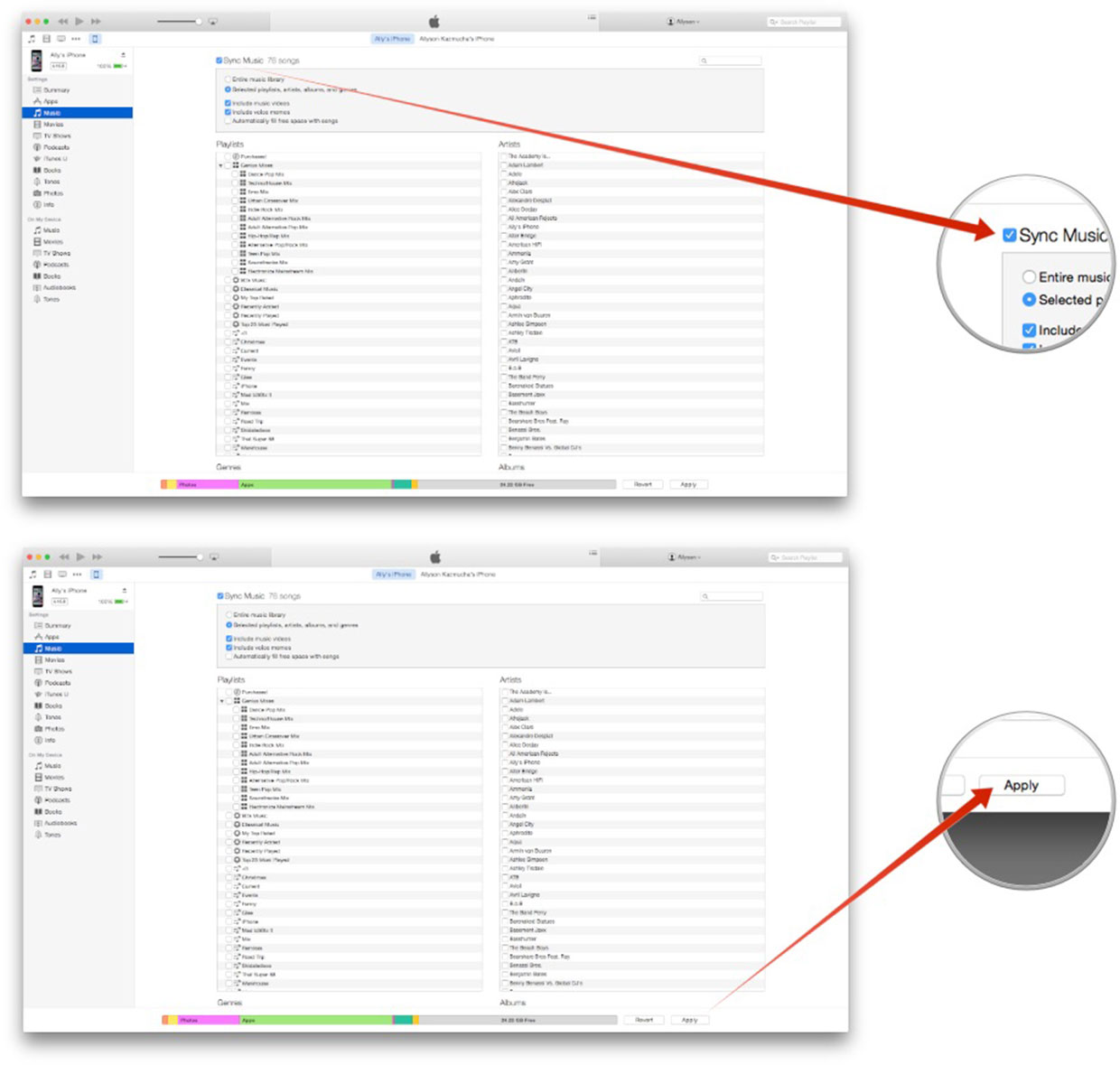Check the Dance Pop Mix playlist in the upper window
Screen dimensions: 1120x1065
pyautogui.click(x=237, y=174)
